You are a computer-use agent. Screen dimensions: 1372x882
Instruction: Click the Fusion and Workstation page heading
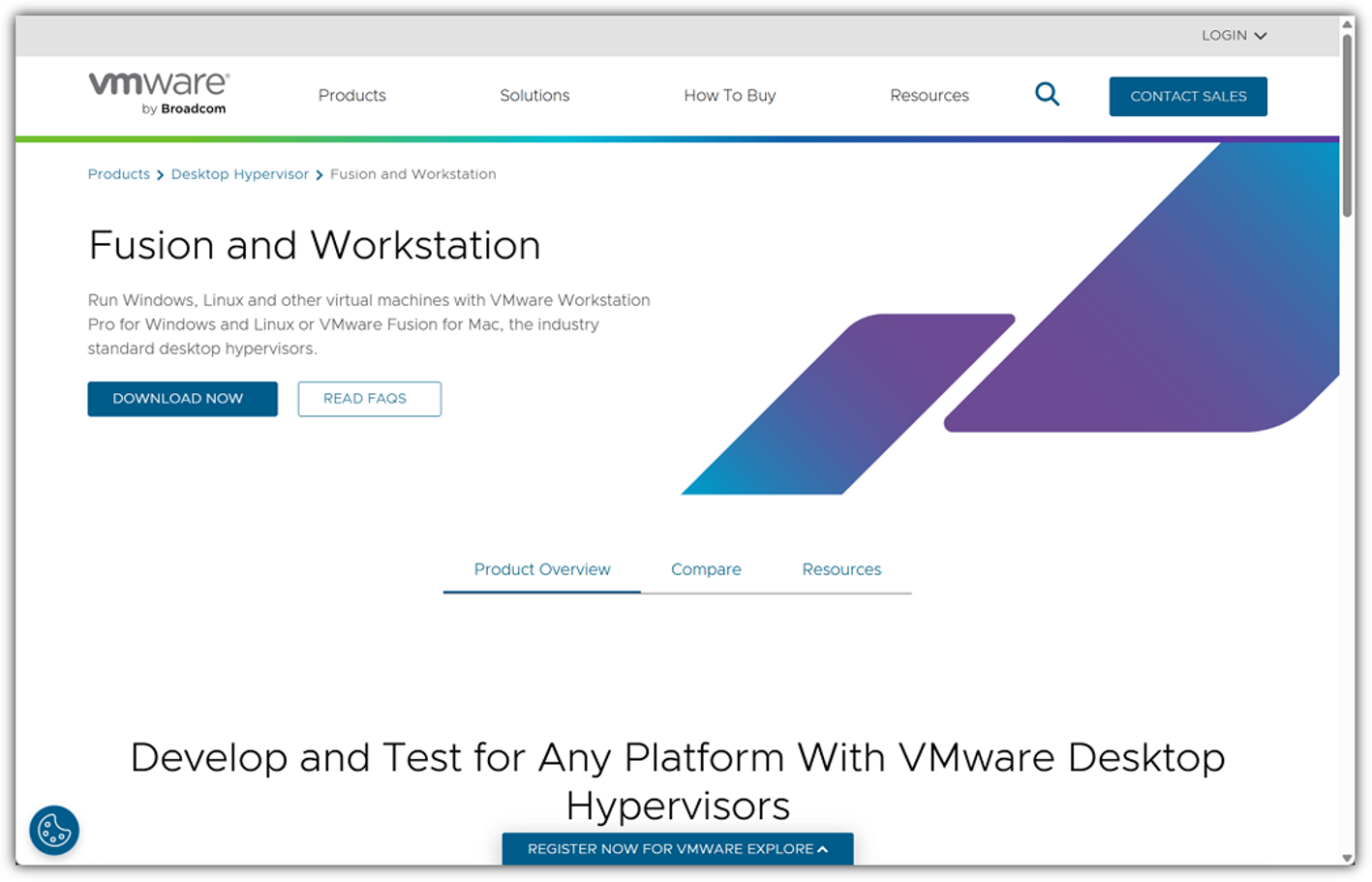[x=315, y=246]
